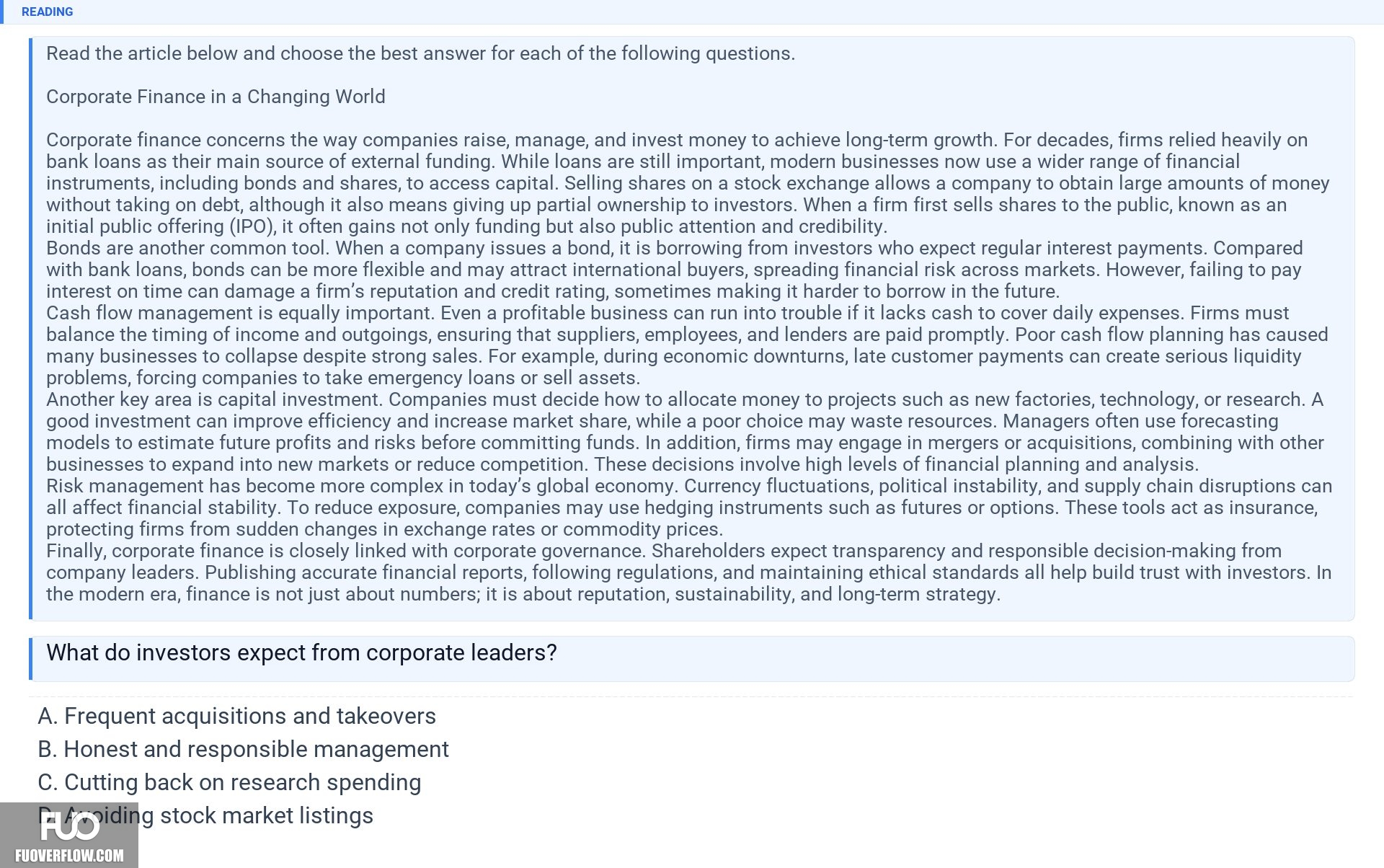The image size is (1384, 868).
Task: Click the READING section tab label
Action: pos(47,12)
